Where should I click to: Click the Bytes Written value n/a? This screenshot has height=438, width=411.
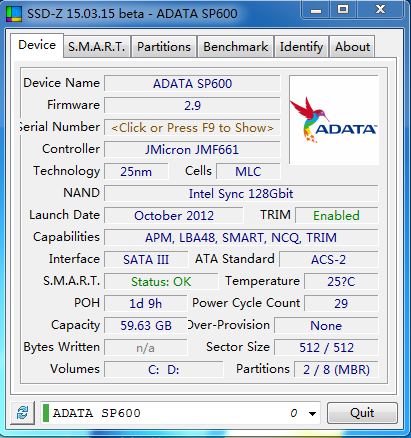tap(146, 348)
